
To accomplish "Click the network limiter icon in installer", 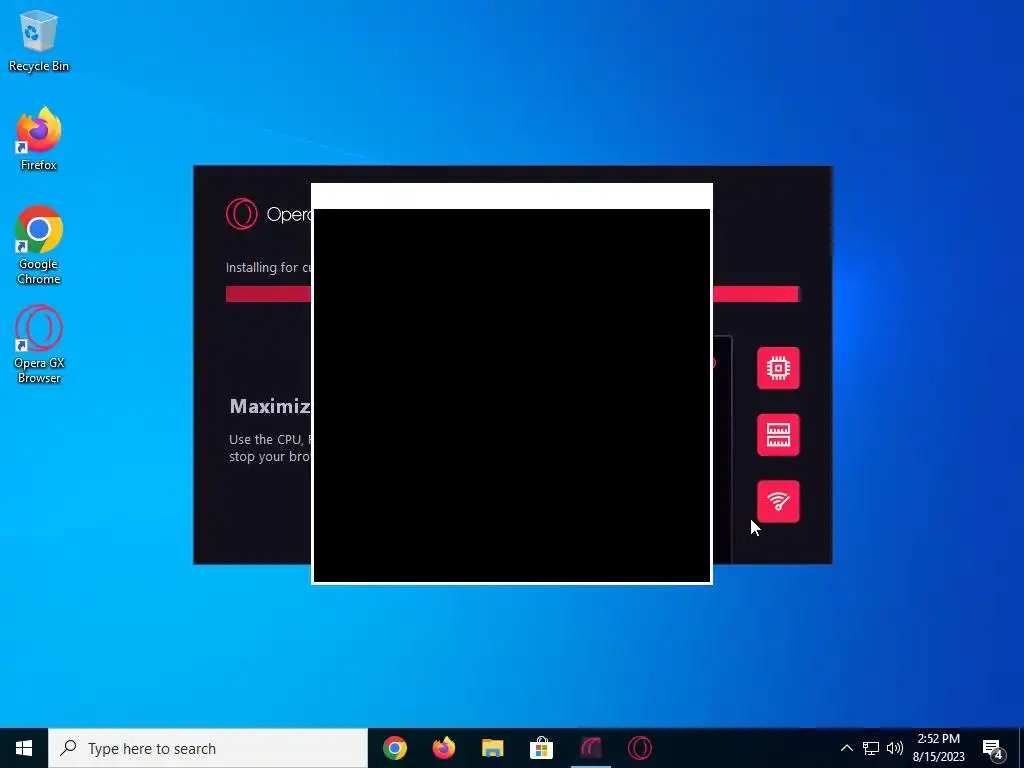I will (778, 502).
